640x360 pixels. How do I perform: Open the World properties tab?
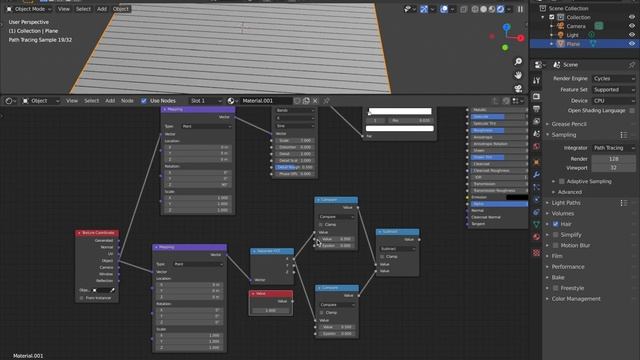coord(536,147)
